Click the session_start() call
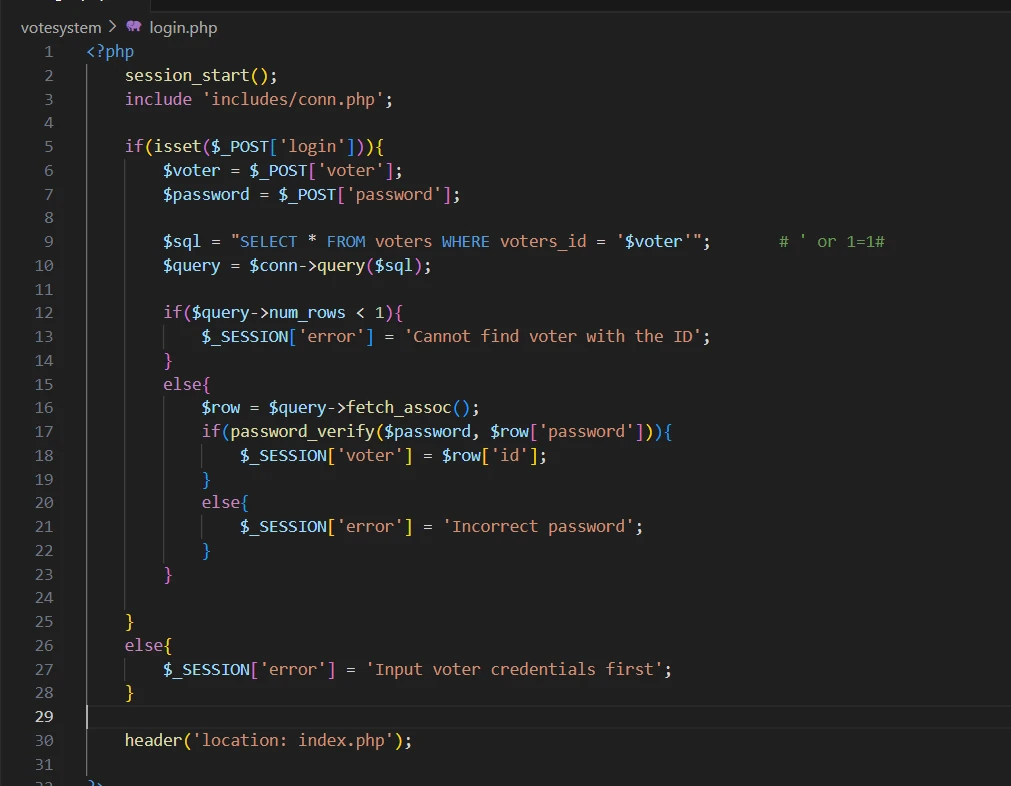This screenshot has height=786, width=1011. 196,75
